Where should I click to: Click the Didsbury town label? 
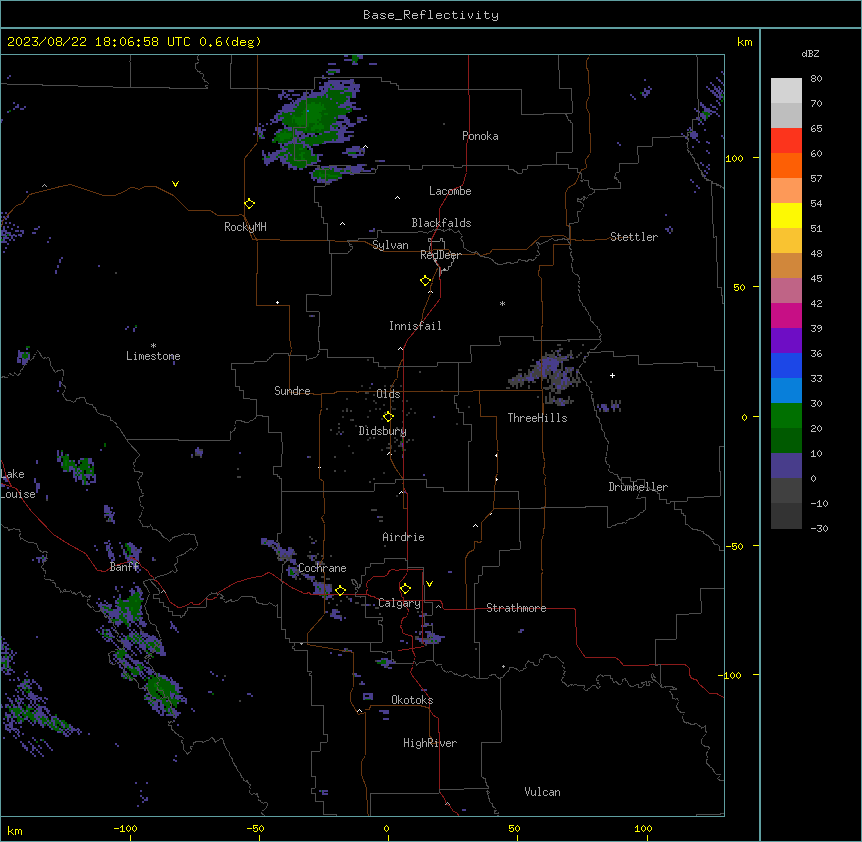(x=383, y=431)
